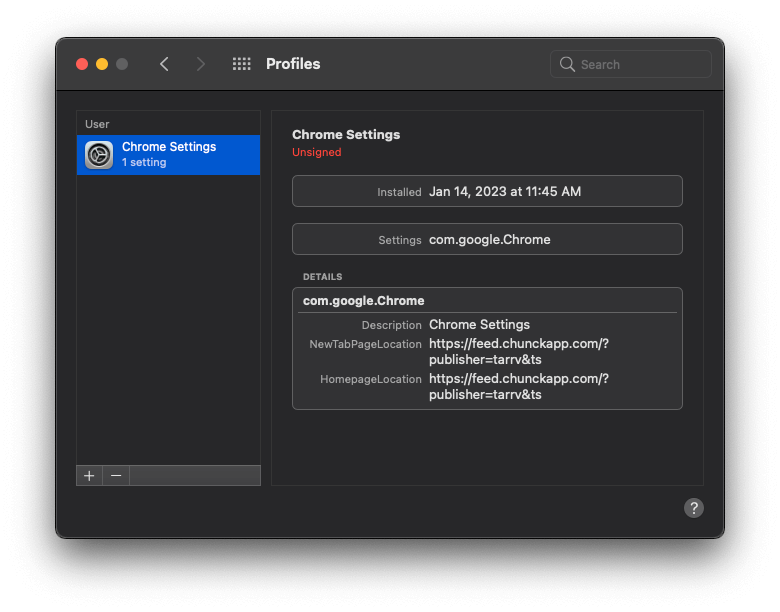The image size is (780, 612).
Task: Click the Description label in details
Action: pos(391,325)
